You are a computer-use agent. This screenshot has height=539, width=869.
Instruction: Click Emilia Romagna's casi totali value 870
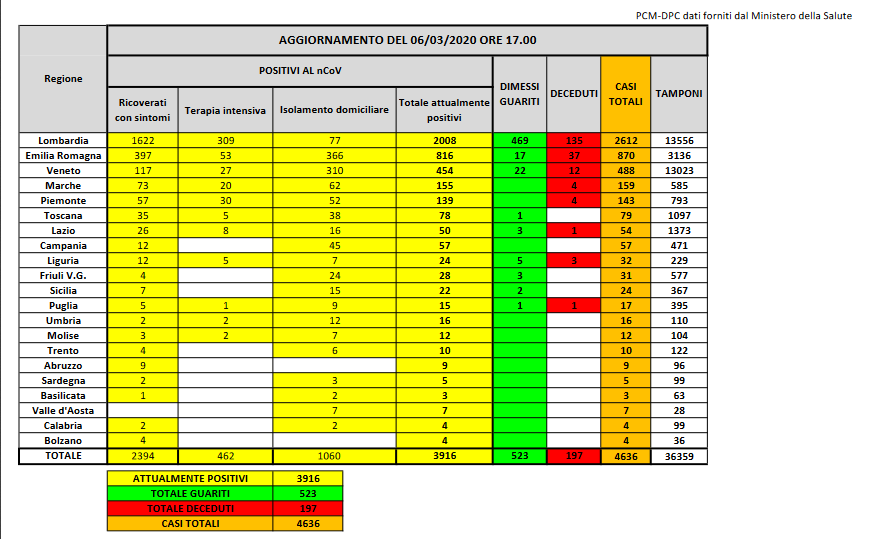coord(626,156)
